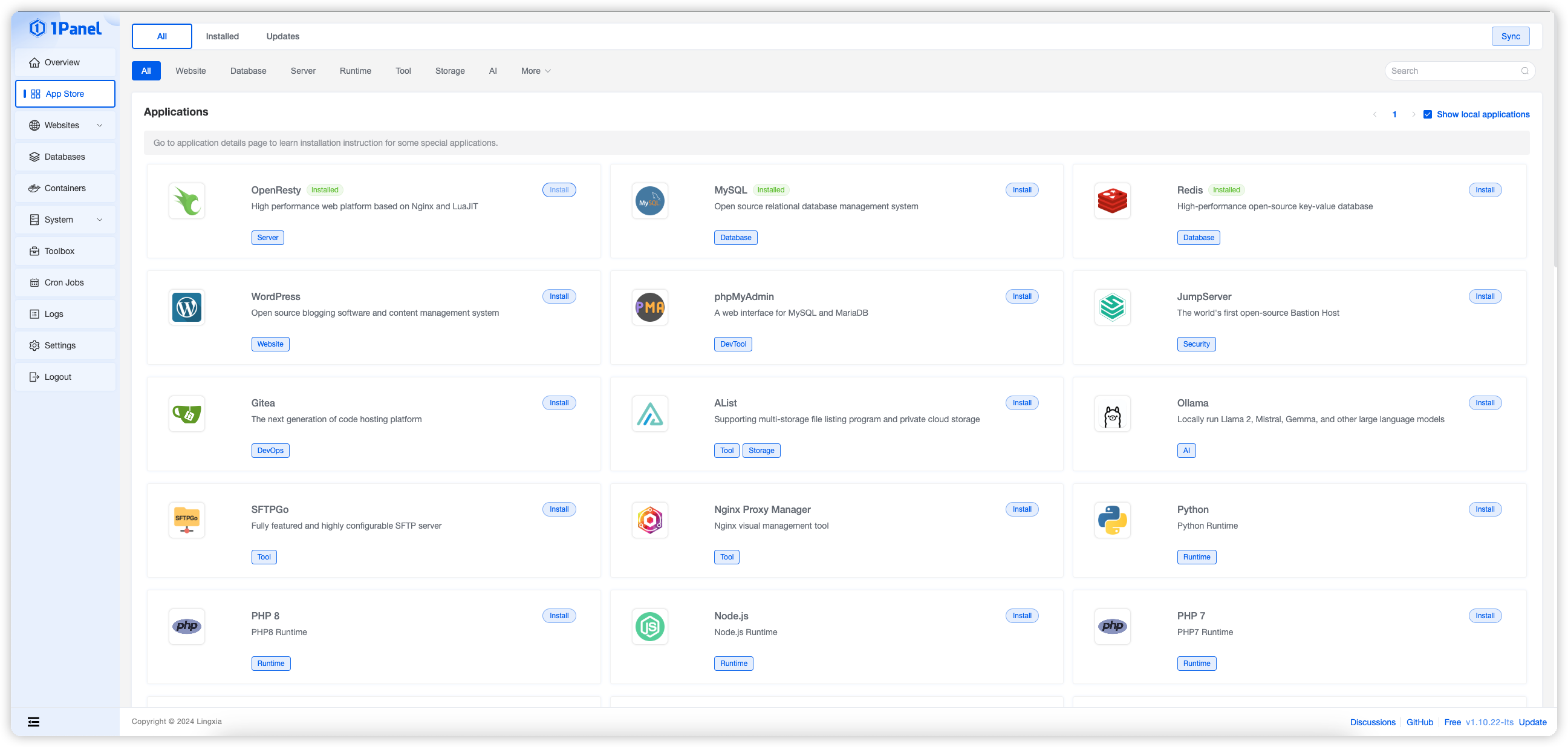This screenshot has width=1568, height=747.
Task: Install PHP 7
Action: (1485, 616)
